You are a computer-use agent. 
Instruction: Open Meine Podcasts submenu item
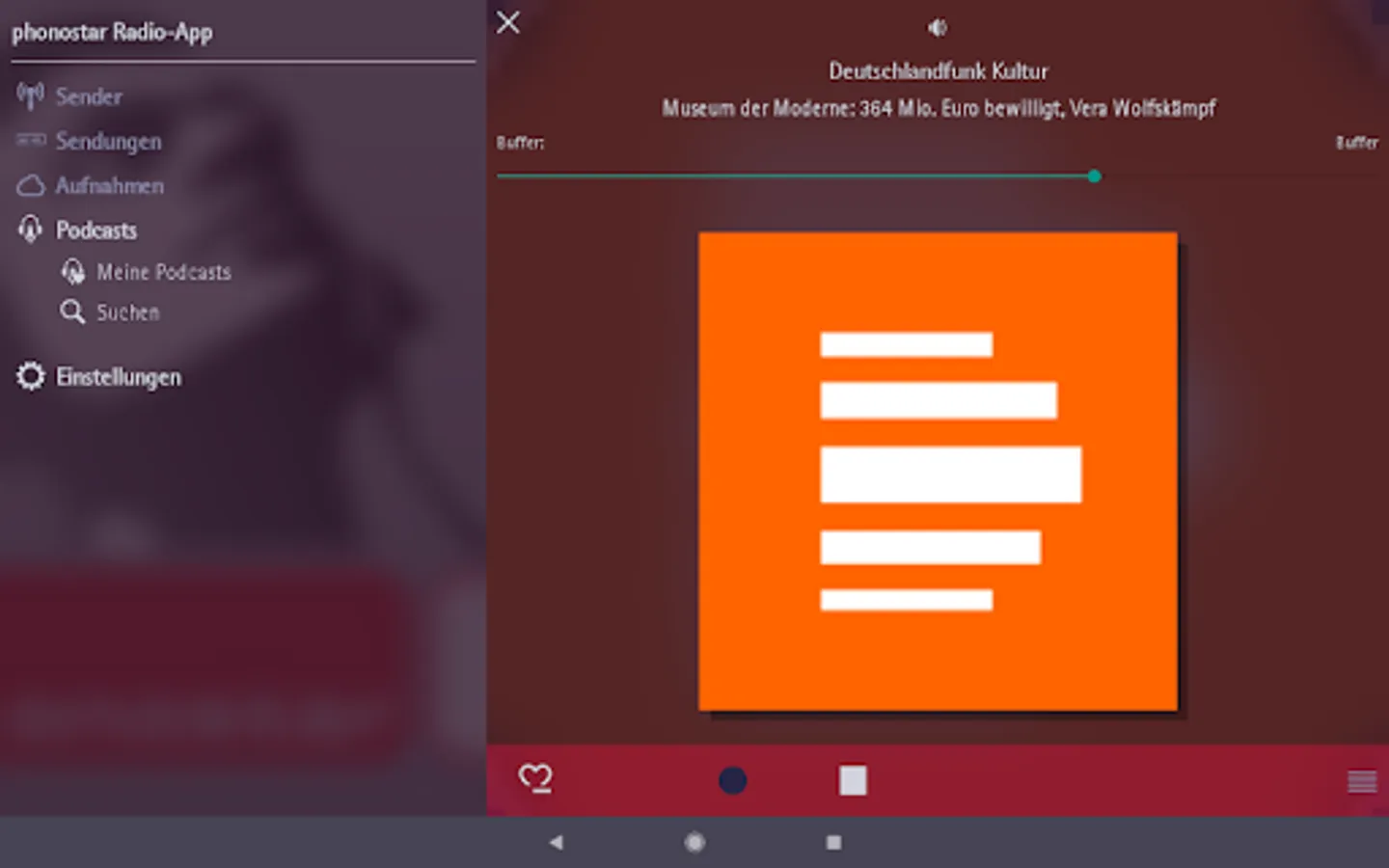pyautogui.click(x=163, y=272)
